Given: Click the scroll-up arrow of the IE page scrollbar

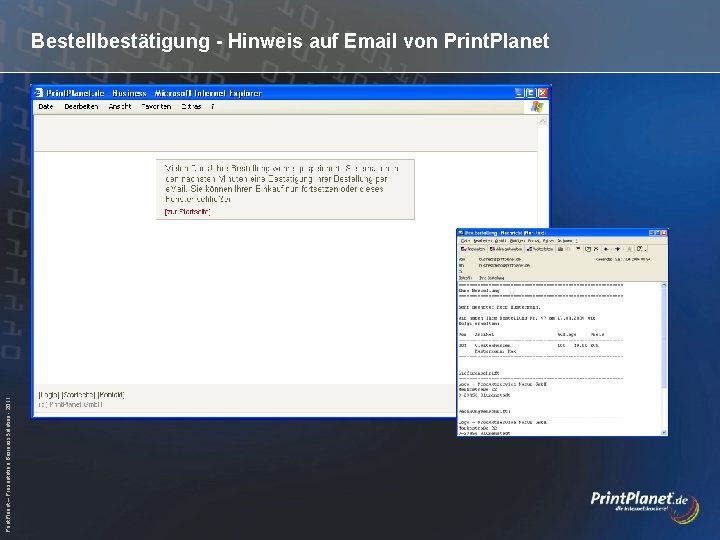Looking at the screenshot, I should tap(543, 121).
